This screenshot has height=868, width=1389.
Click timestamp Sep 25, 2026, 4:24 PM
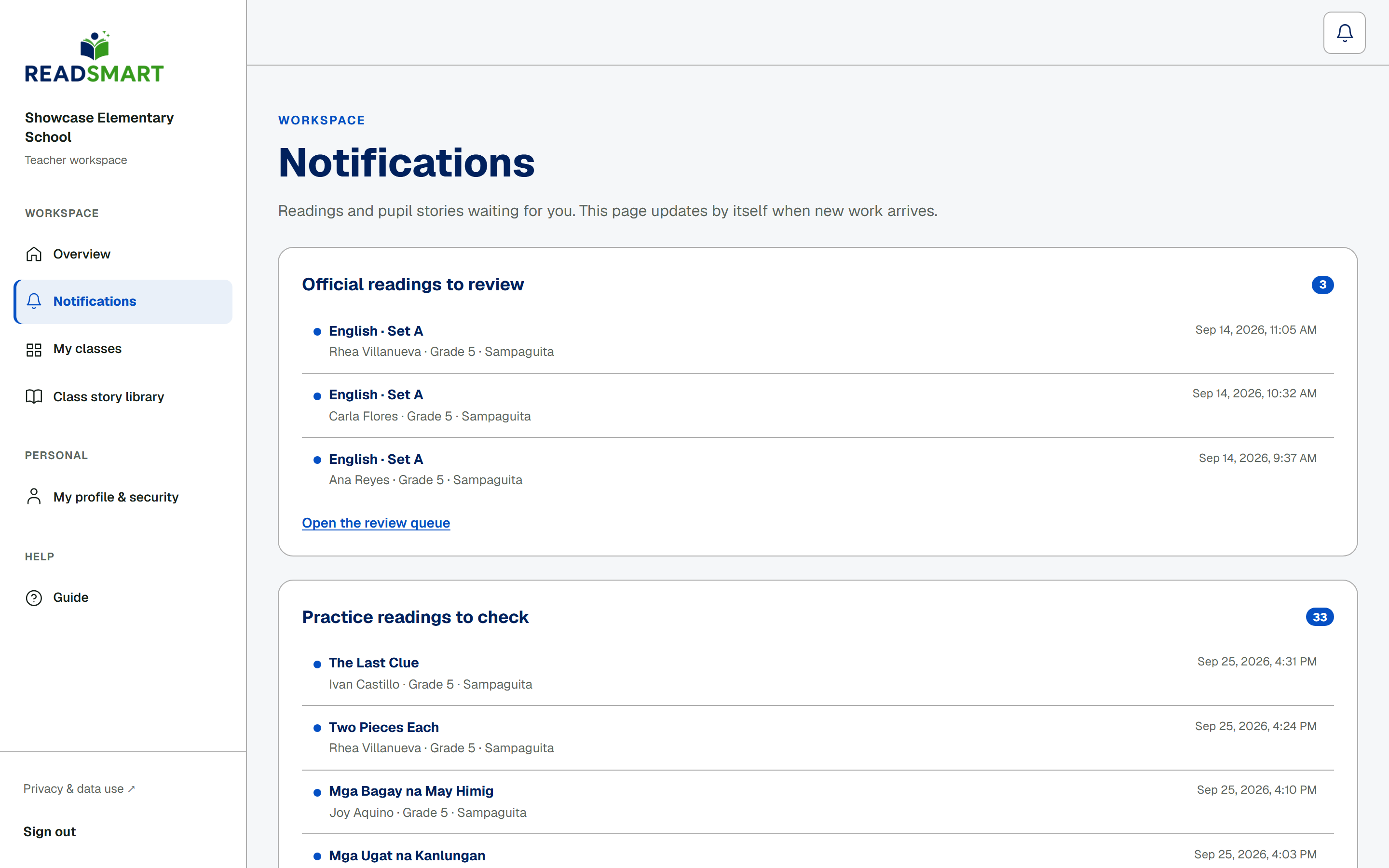tap(1256, 726)
